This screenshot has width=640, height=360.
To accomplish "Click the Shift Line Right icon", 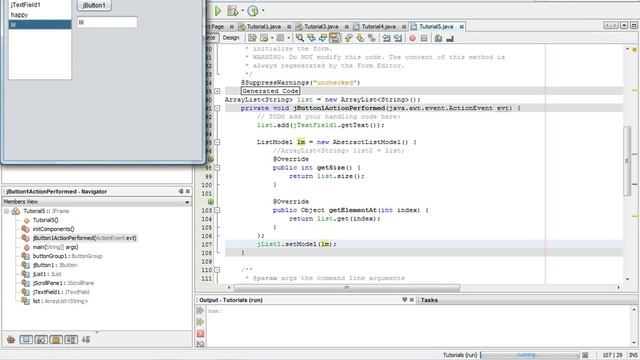I will coord(398,38).
